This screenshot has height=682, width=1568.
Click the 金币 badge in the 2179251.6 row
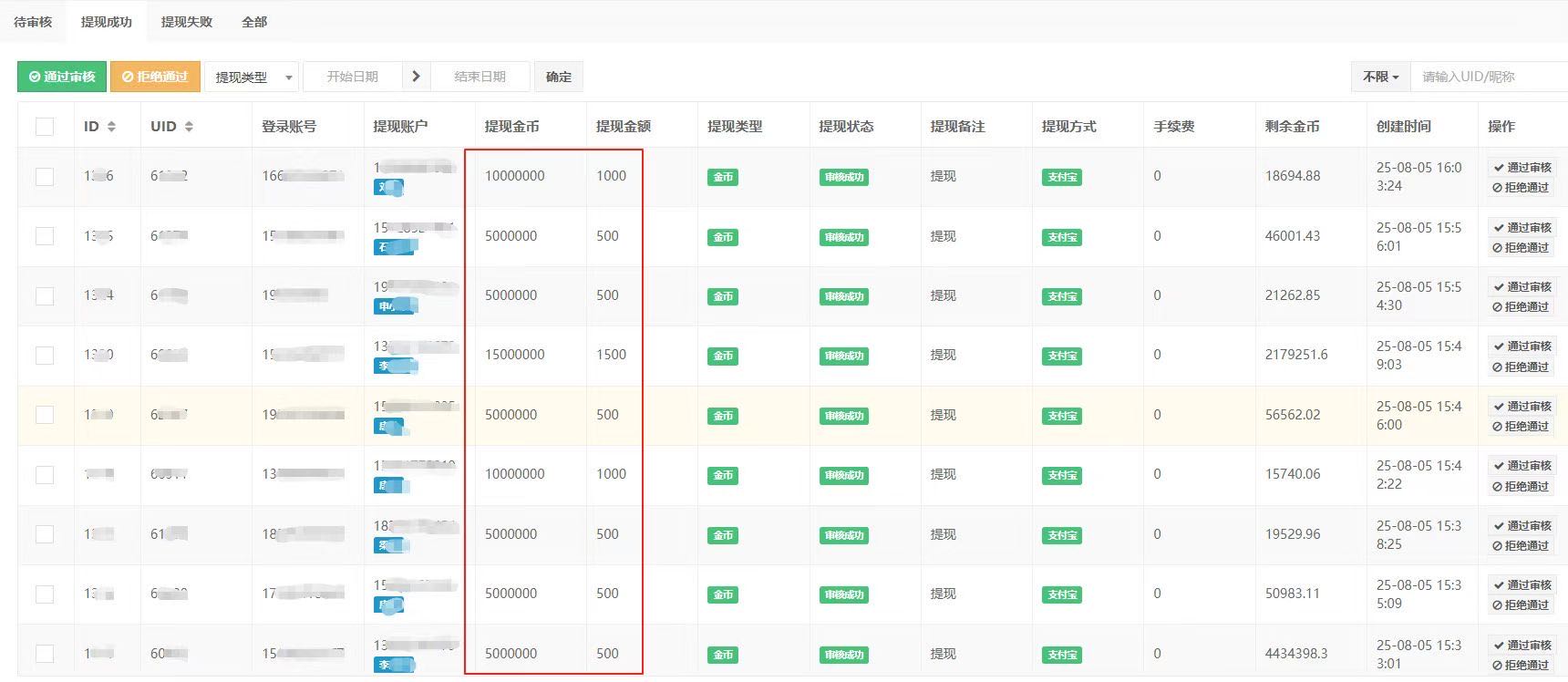pos(723,356)
